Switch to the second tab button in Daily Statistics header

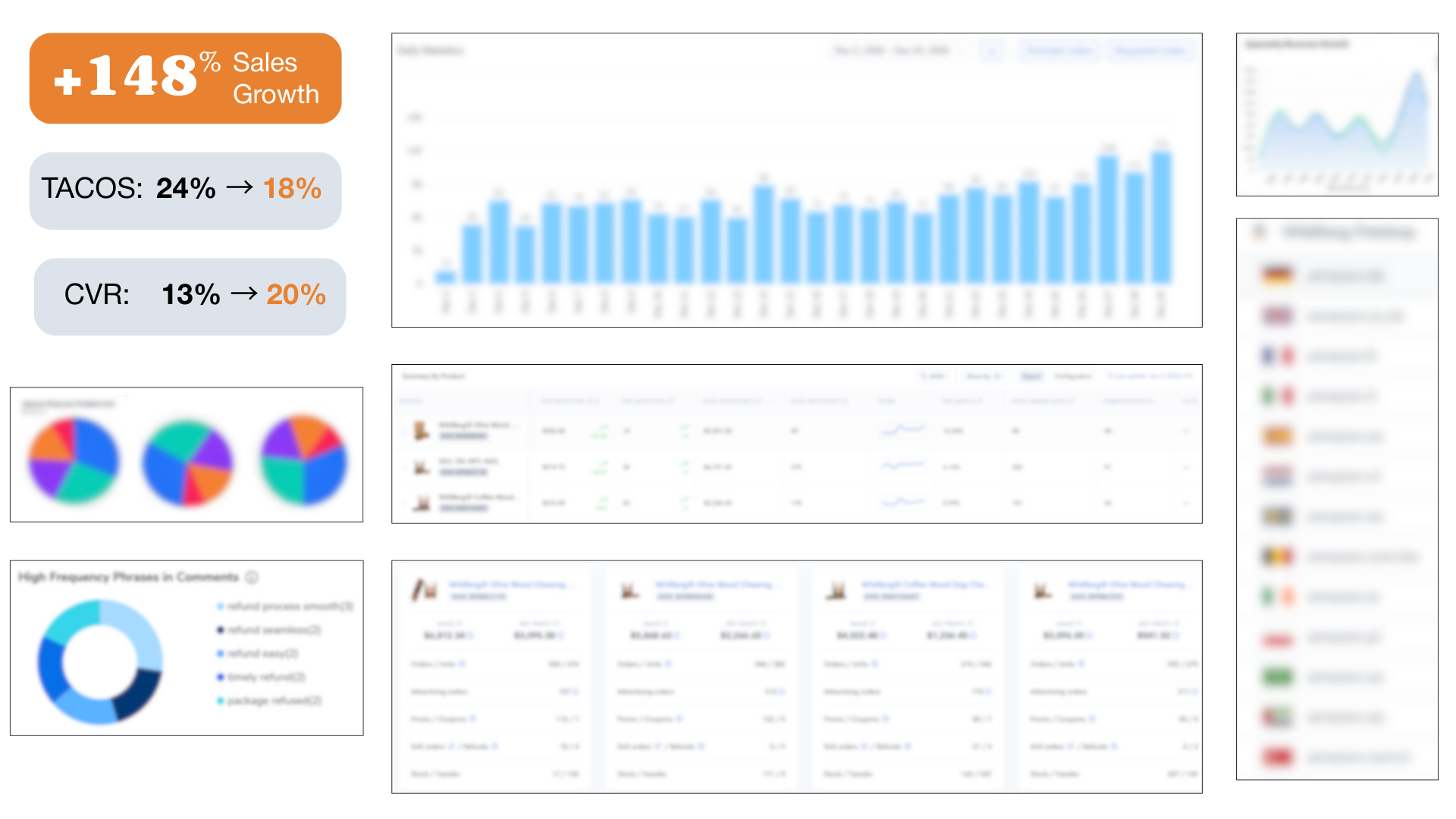click(x=1151, y=51)
